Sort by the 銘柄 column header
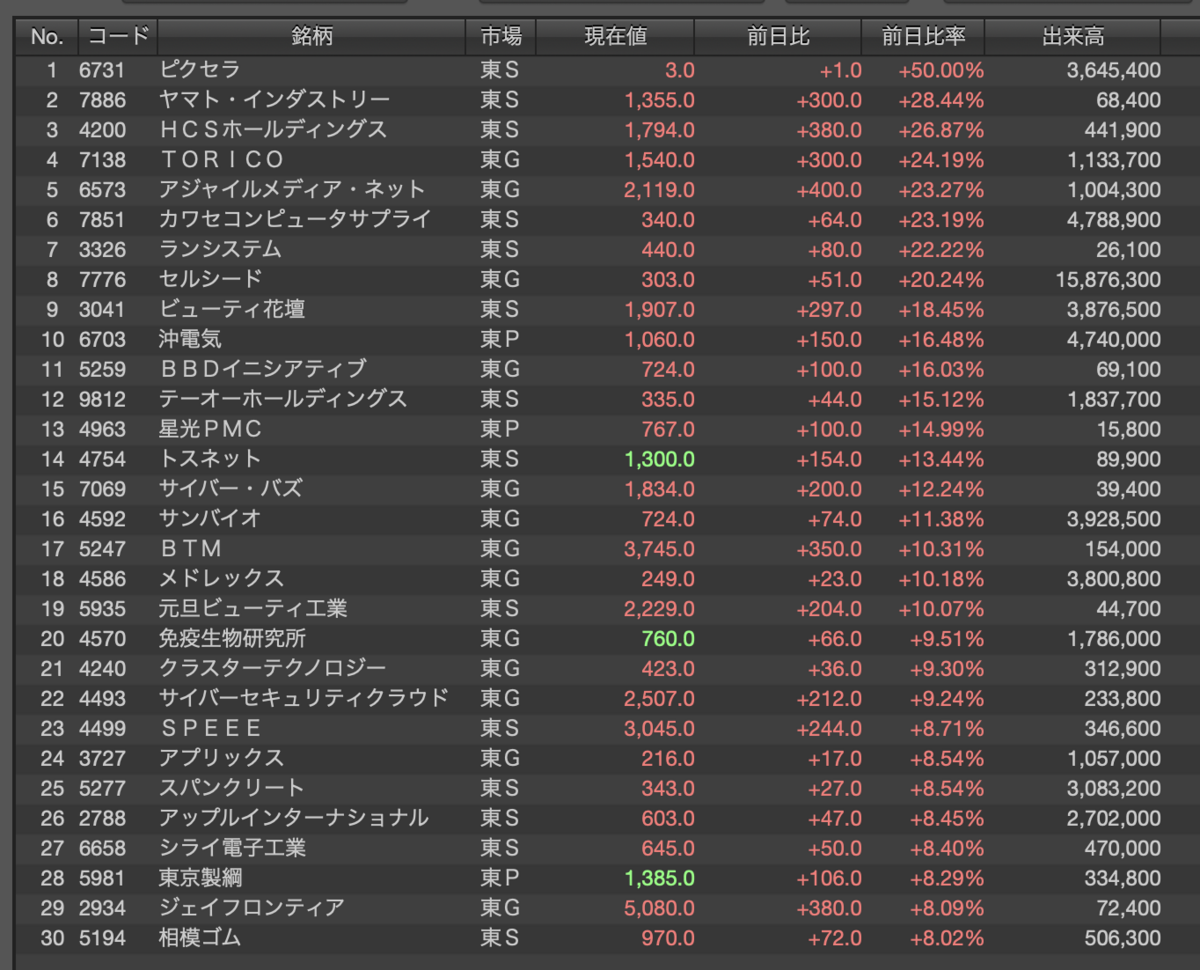 [x=312, y=37]
